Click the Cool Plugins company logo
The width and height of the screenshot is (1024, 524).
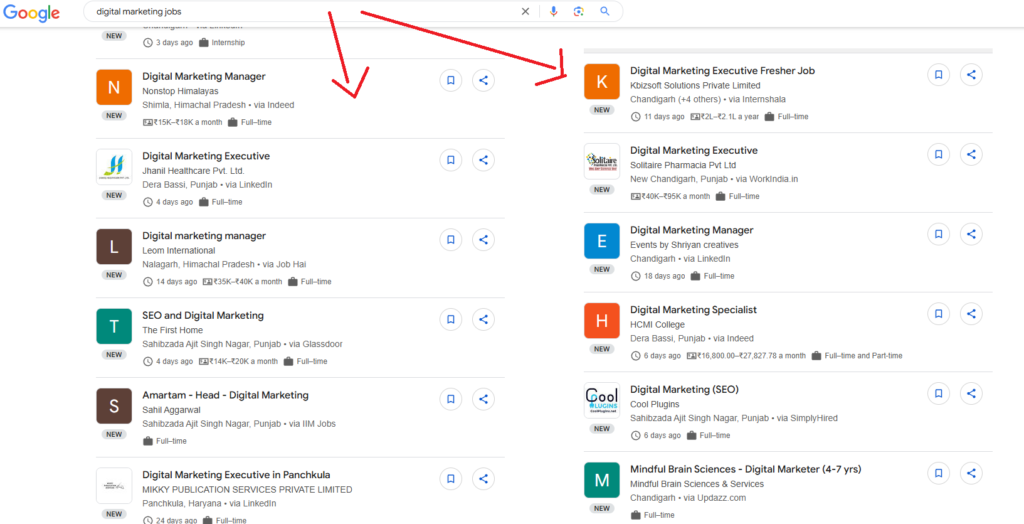coord(601,400)
